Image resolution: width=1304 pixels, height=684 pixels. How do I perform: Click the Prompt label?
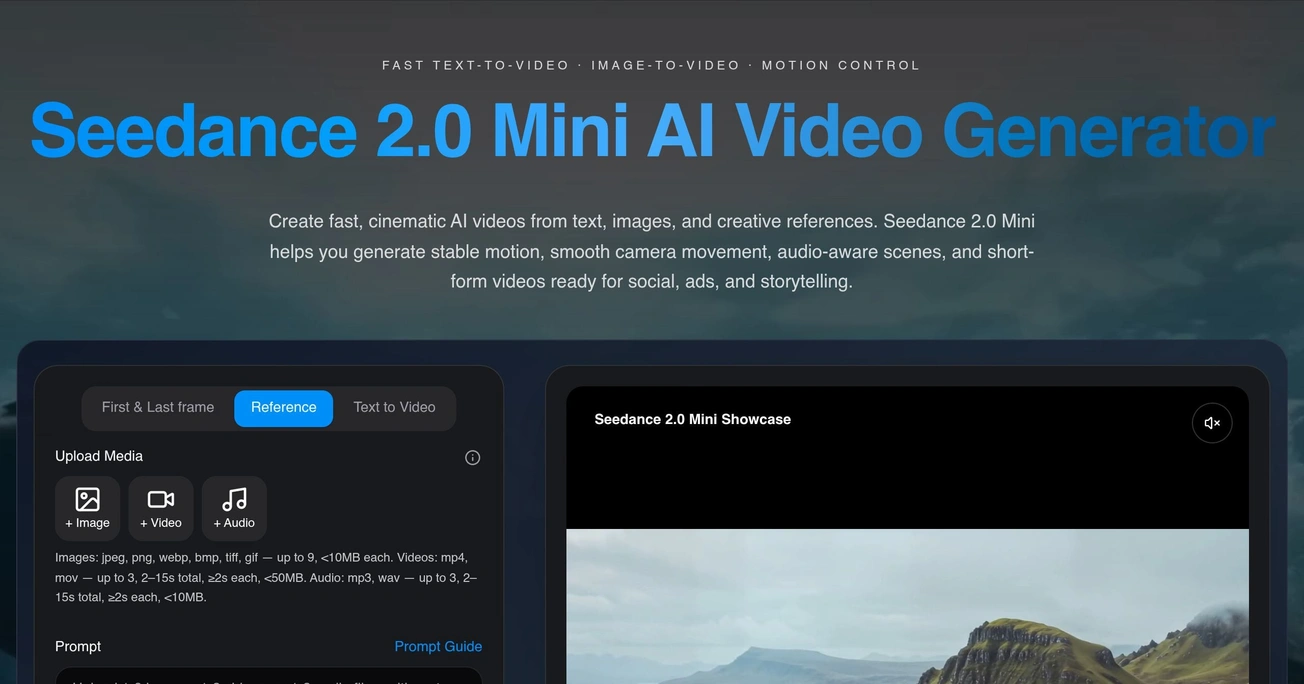[78, 646]
